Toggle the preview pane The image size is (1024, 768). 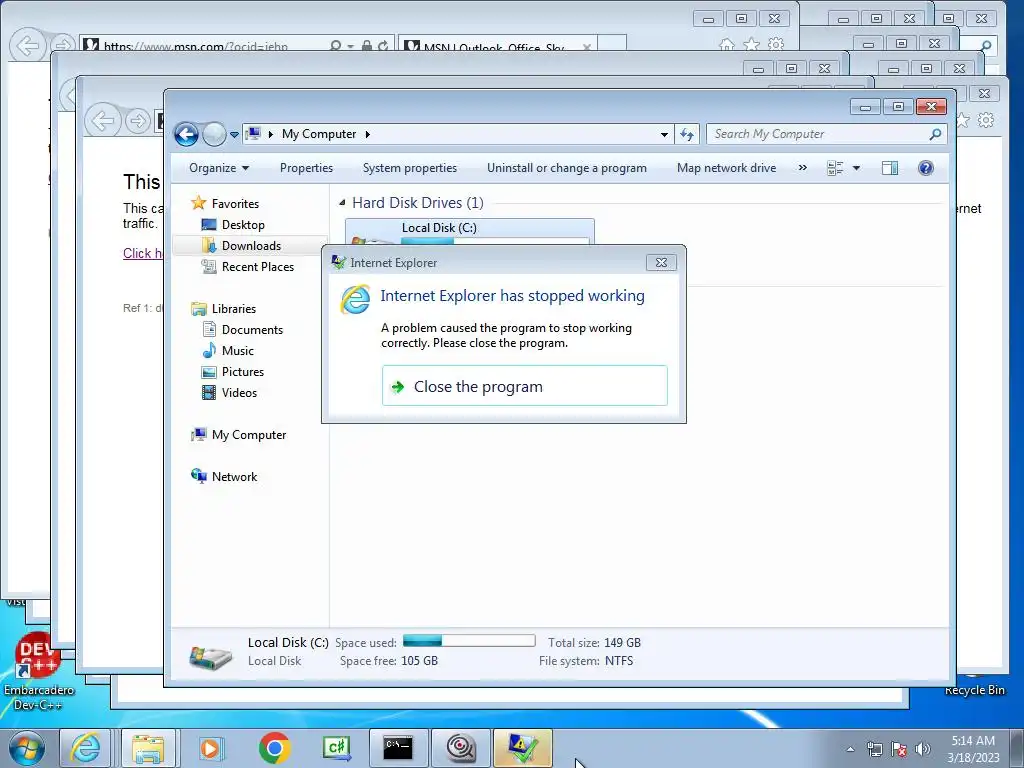click(x=889, y=168)
